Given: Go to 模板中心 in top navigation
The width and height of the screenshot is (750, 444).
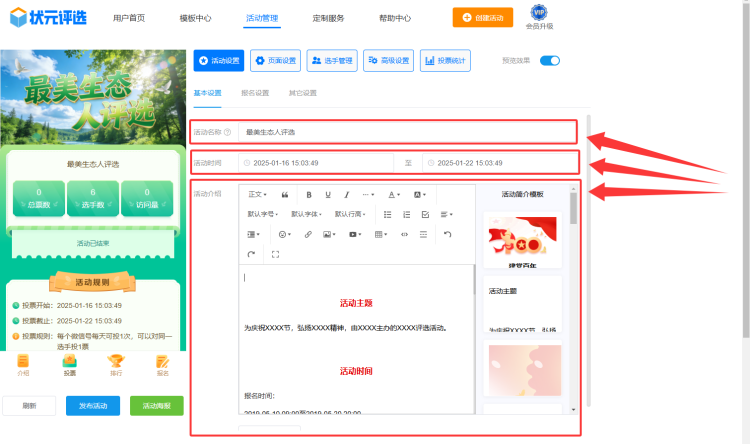Looking at the screenshot, I should click(x=195, y=18).
